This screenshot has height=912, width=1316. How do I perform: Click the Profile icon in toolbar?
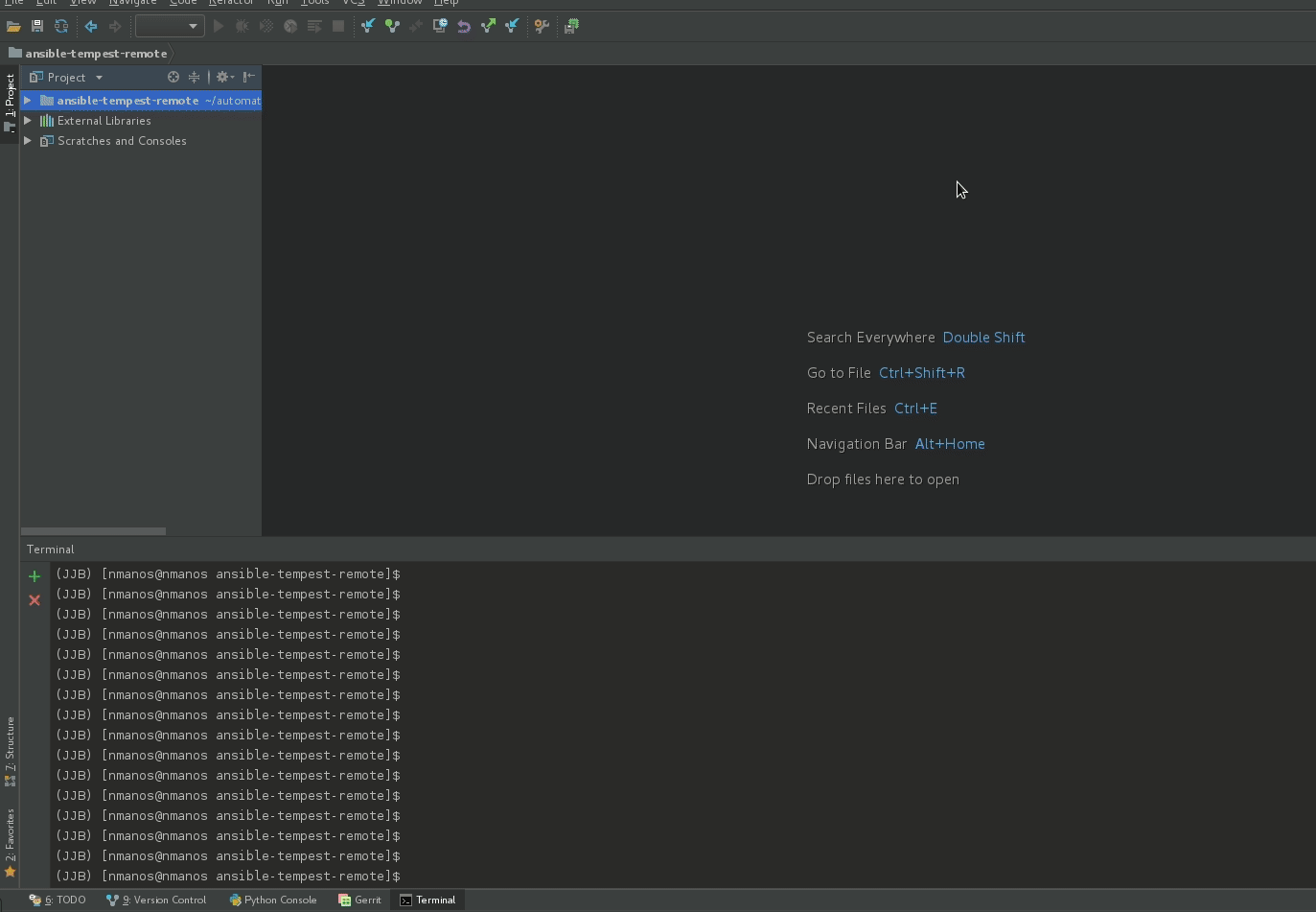290,27
